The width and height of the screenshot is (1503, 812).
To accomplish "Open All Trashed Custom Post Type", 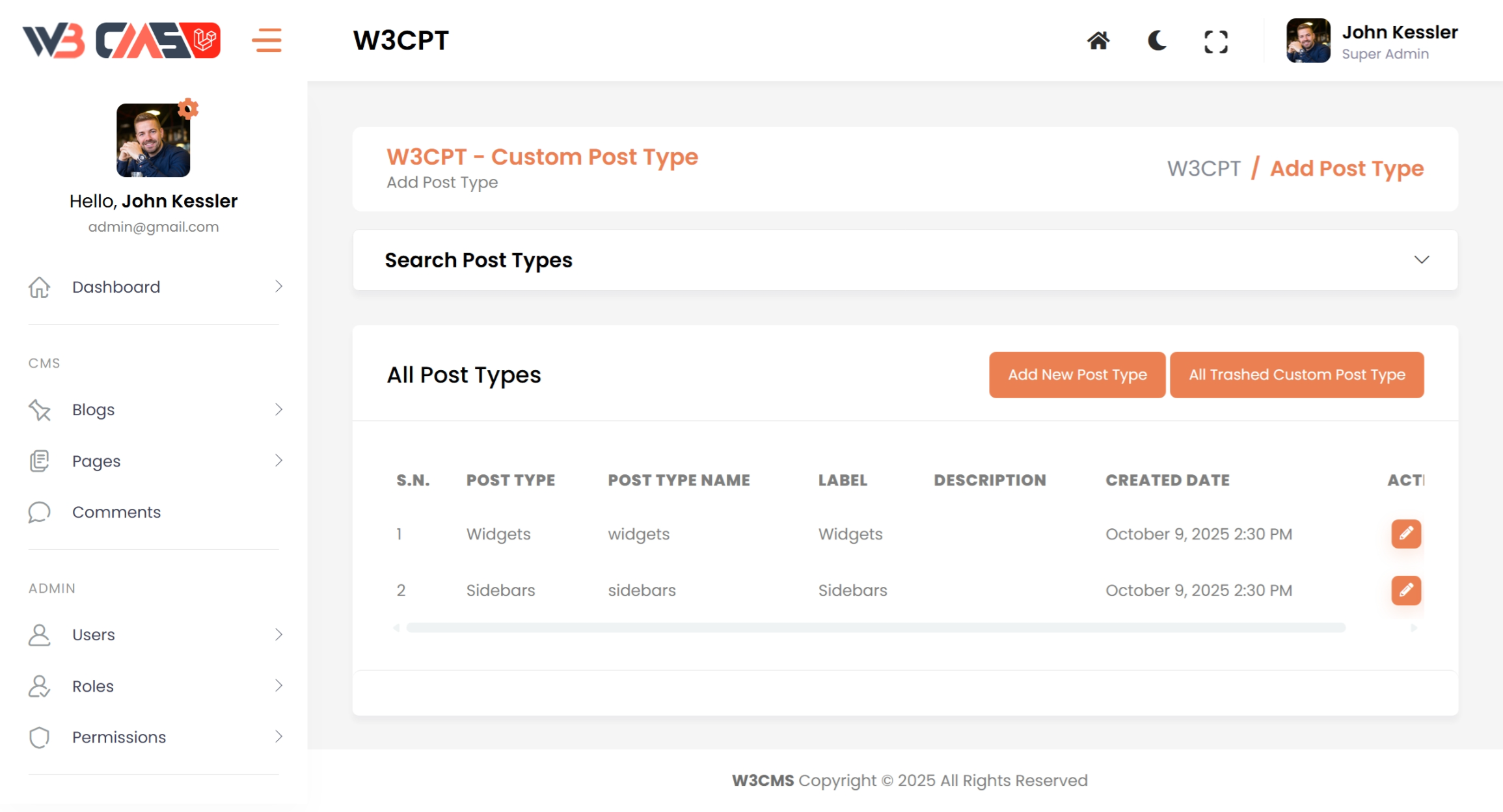I will 1297,375.
